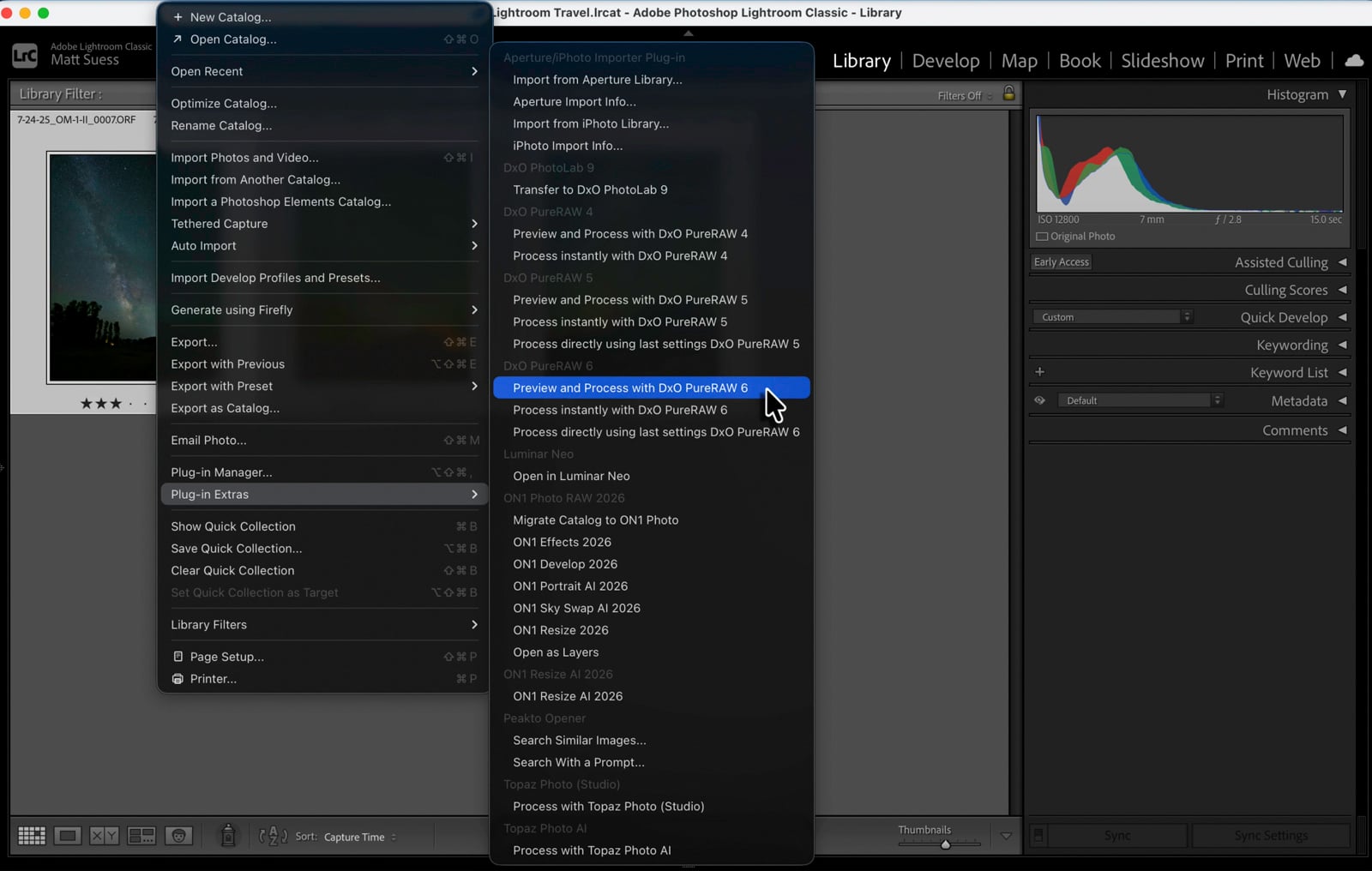Expand the Assisted Culling panel
This screenshot has height=871, width=1372.
coord(1342,262)
